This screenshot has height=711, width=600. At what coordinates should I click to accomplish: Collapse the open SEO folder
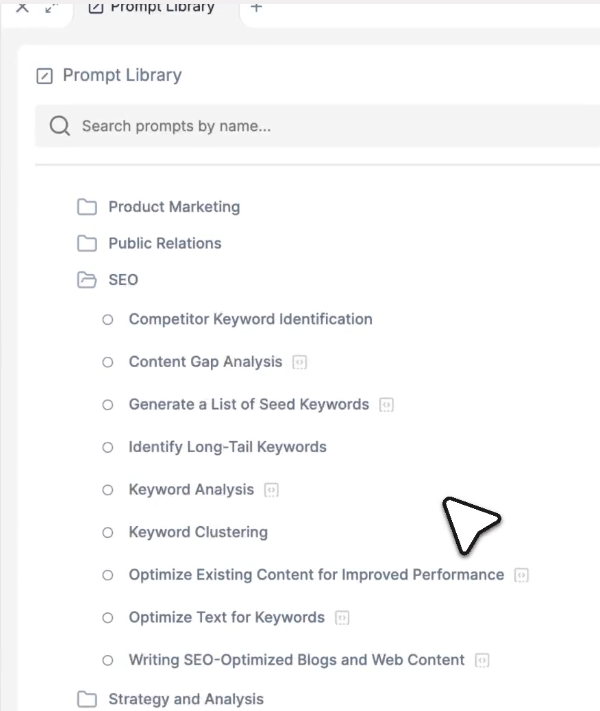click(x=87, y=280)
